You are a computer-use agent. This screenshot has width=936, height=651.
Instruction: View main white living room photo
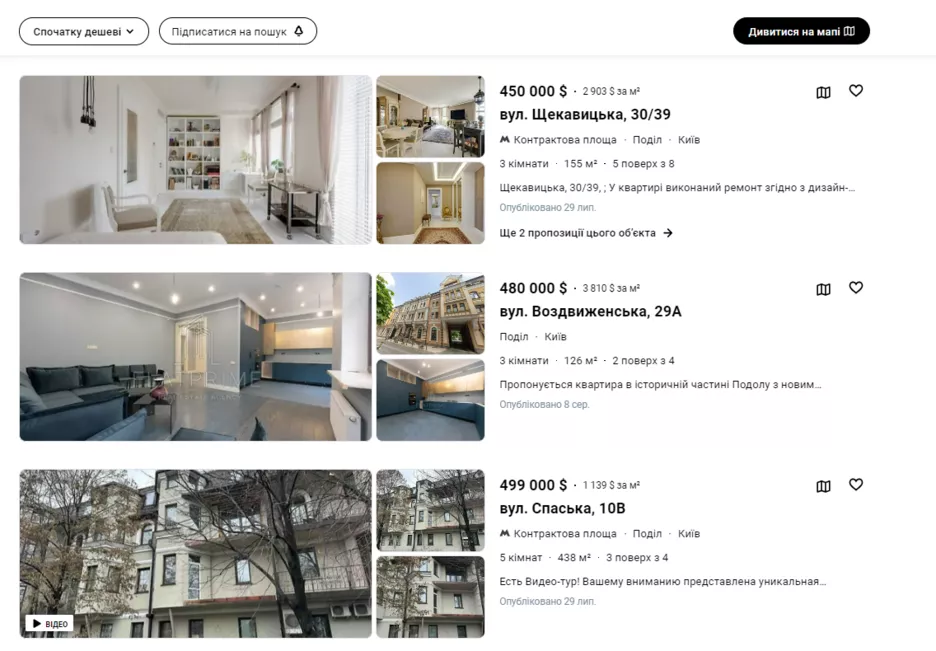(195, 160)
